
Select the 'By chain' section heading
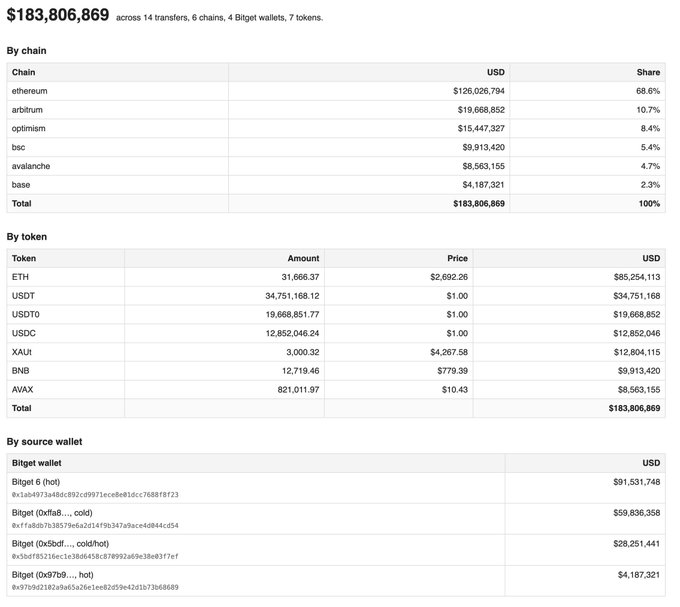[x=26, y=51]
